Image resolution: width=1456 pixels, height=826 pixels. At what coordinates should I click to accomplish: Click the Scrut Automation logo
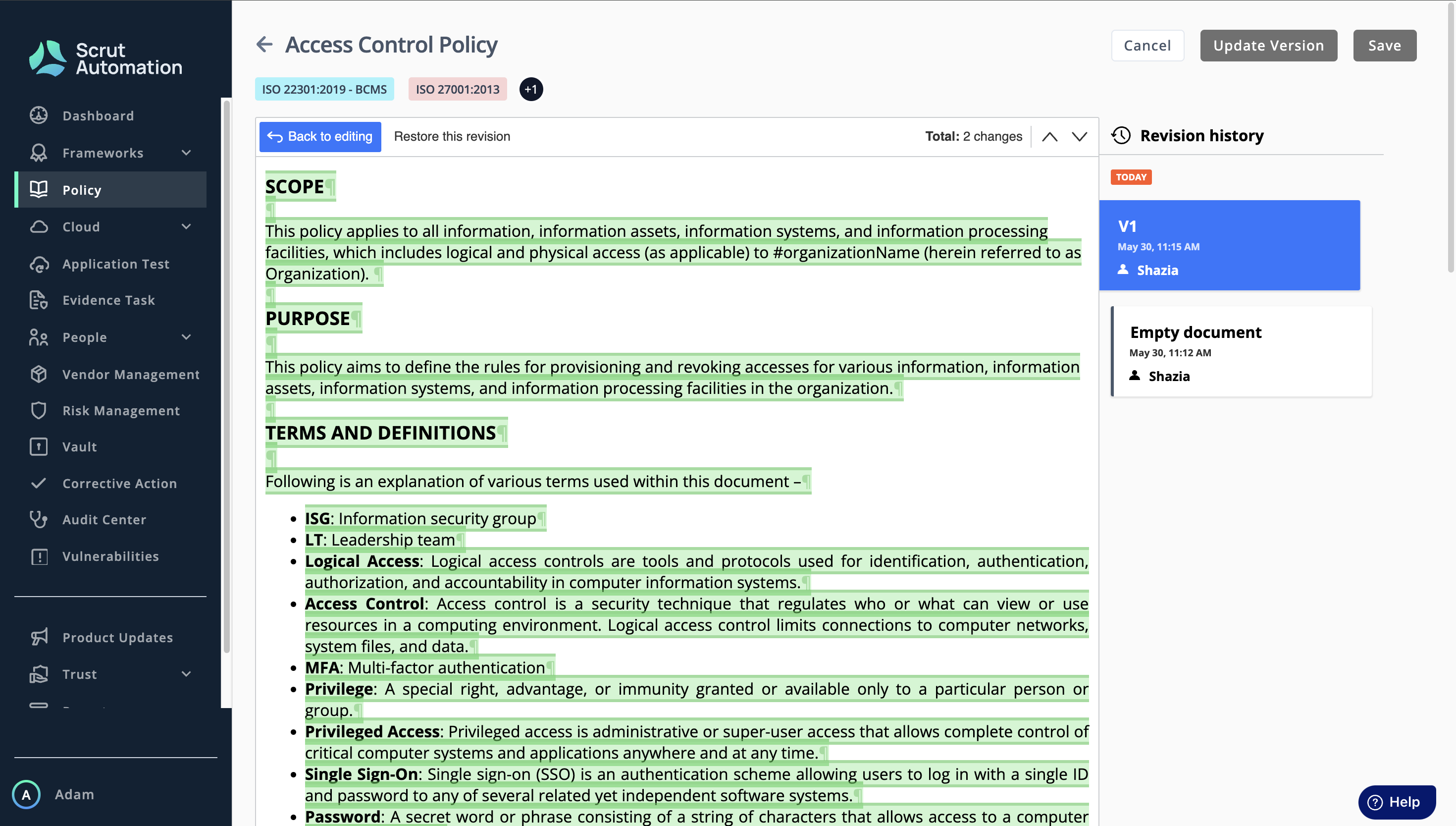click(105, 58)
